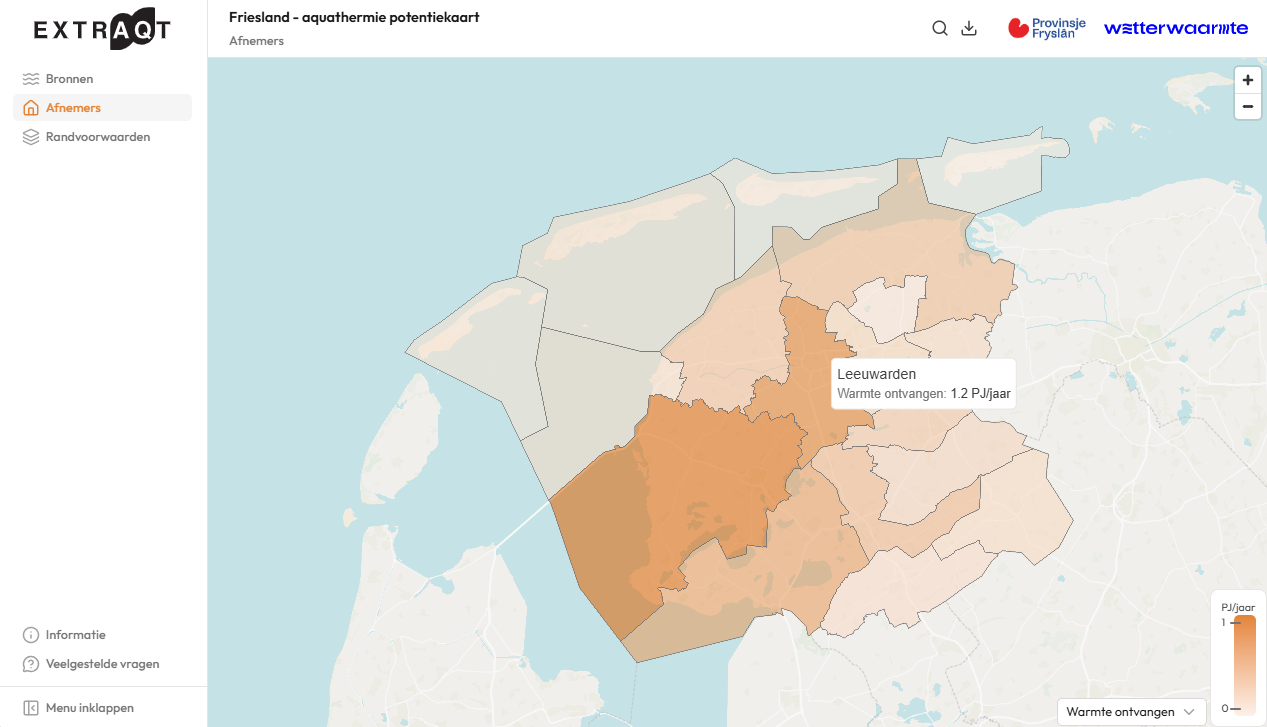Click the Veelgestelde vragen question icon

pyautogui.click(x=31, y=664)
